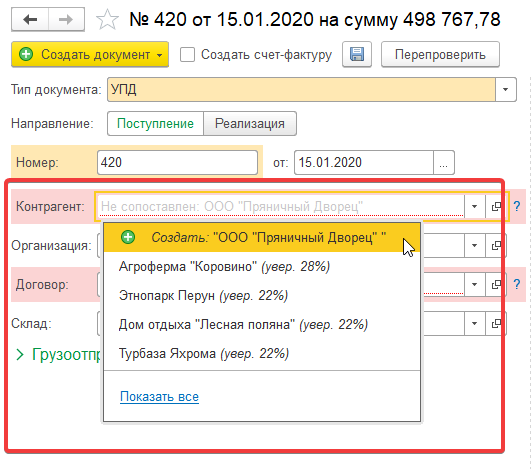Open date picker ellipsis button beside 15.01.2020
The width and height of the screenshot is (531, 473).
pyautogui.click(x=444, y=163)
